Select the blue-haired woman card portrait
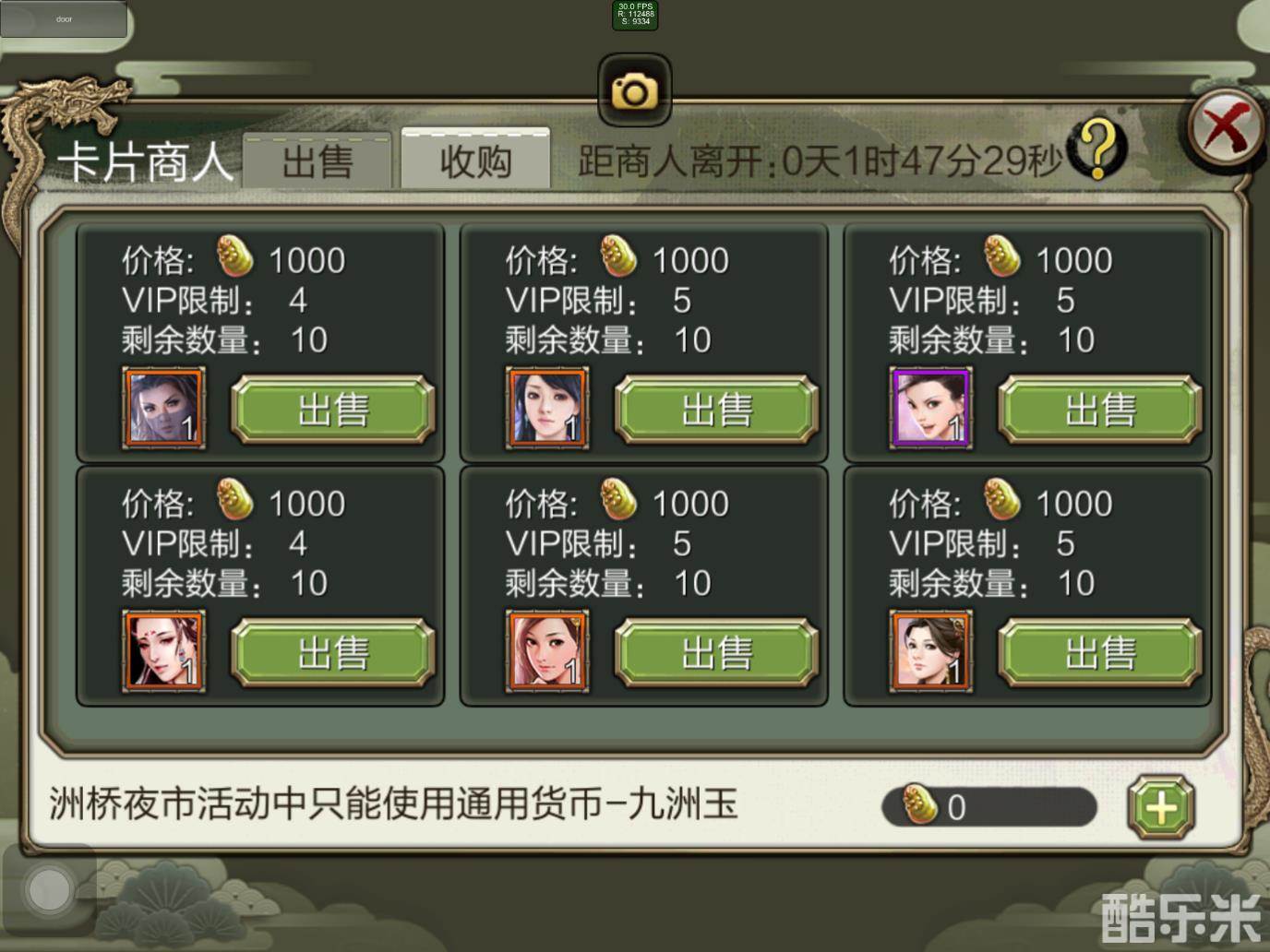The image size is (1270, 952). click(x=547, y=407)
